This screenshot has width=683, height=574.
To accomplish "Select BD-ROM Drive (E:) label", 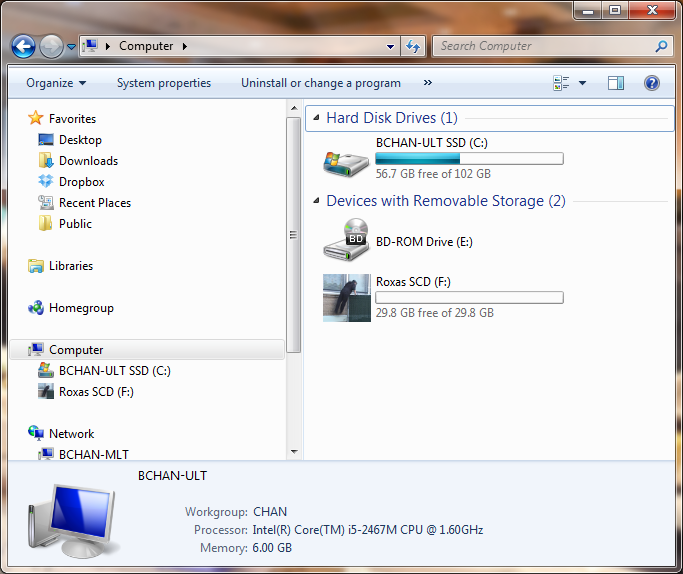I will pyautogui.click(x=424, y=242).
